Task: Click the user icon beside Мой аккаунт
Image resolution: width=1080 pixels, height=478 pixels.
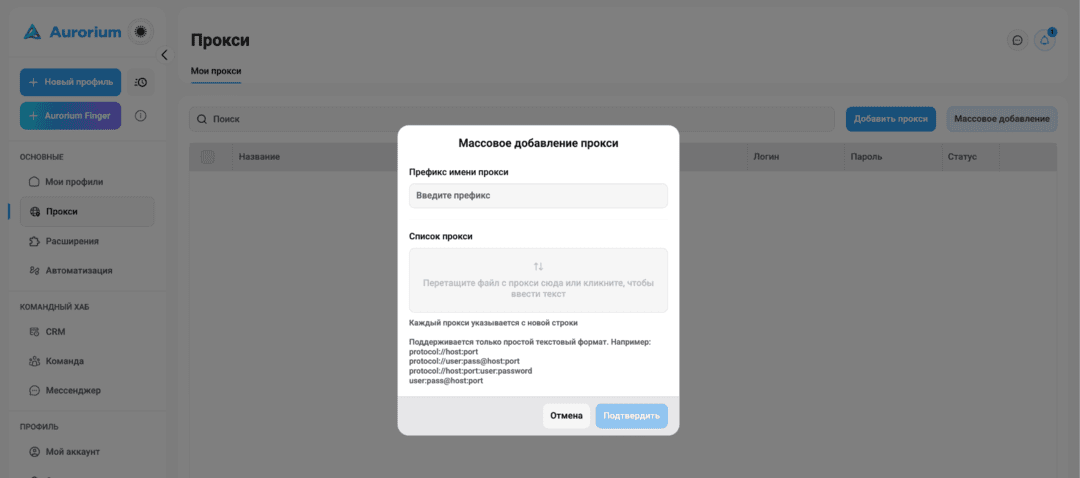Action: pyautogui.click(x=34, y=452)
